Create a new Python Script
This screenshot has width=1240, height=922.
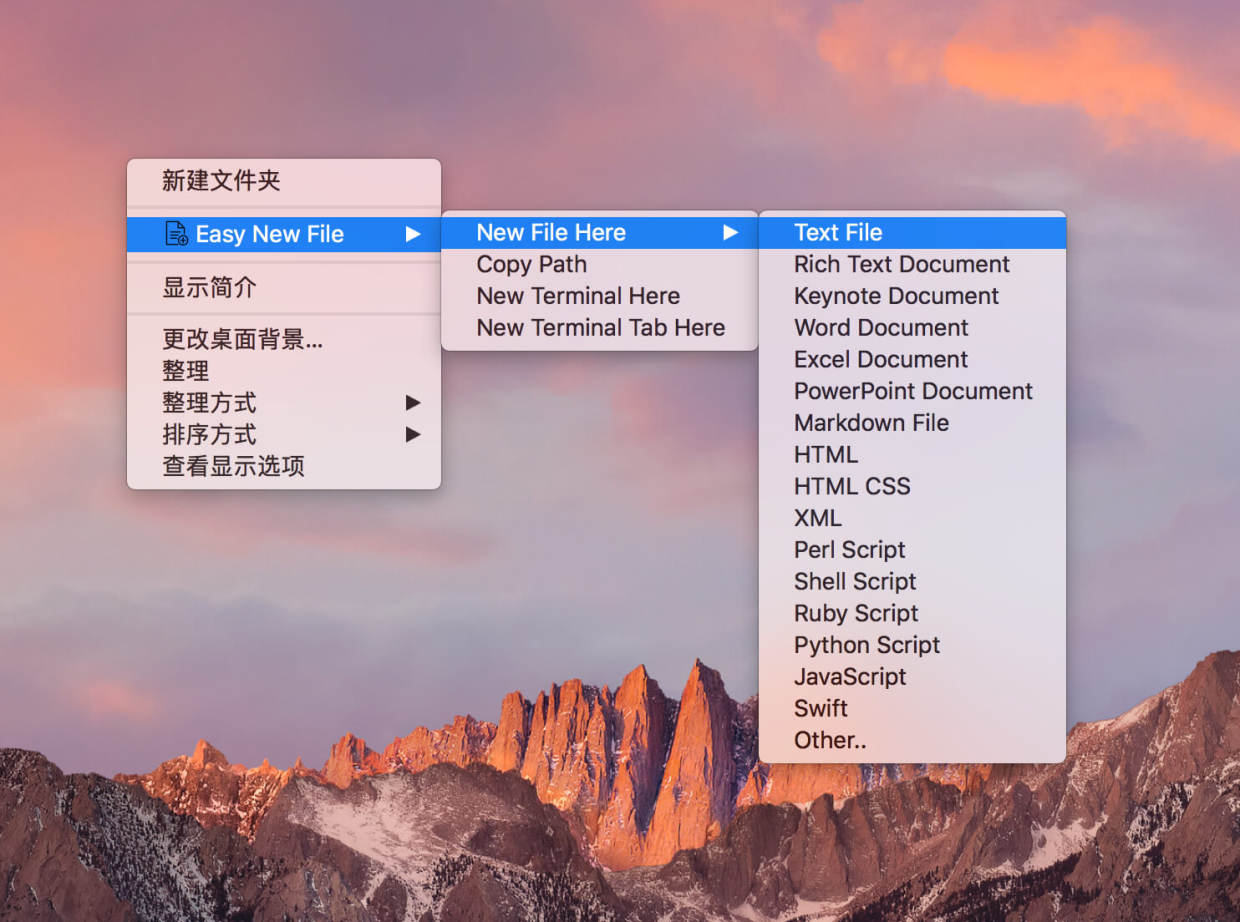tap(912, 645)
